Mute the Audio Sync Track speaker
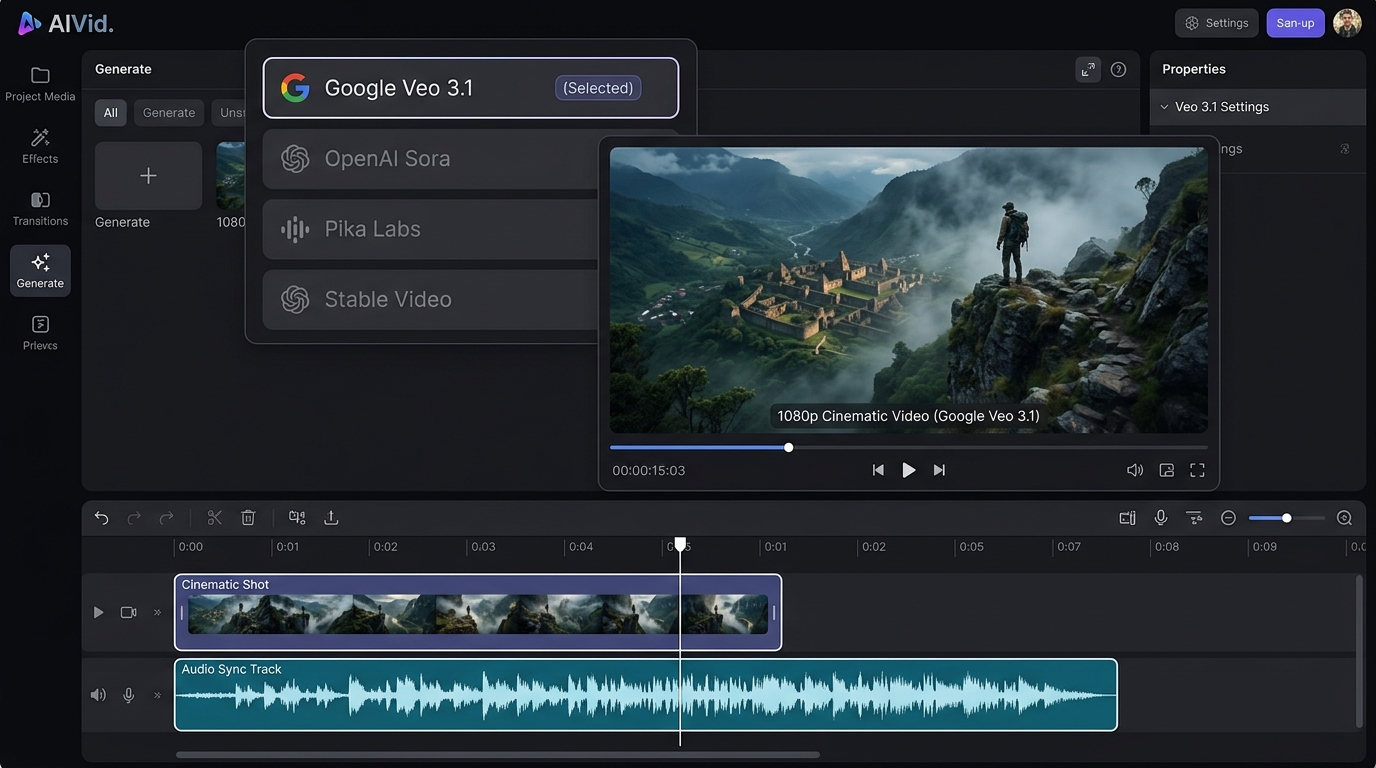 point(98,695)
